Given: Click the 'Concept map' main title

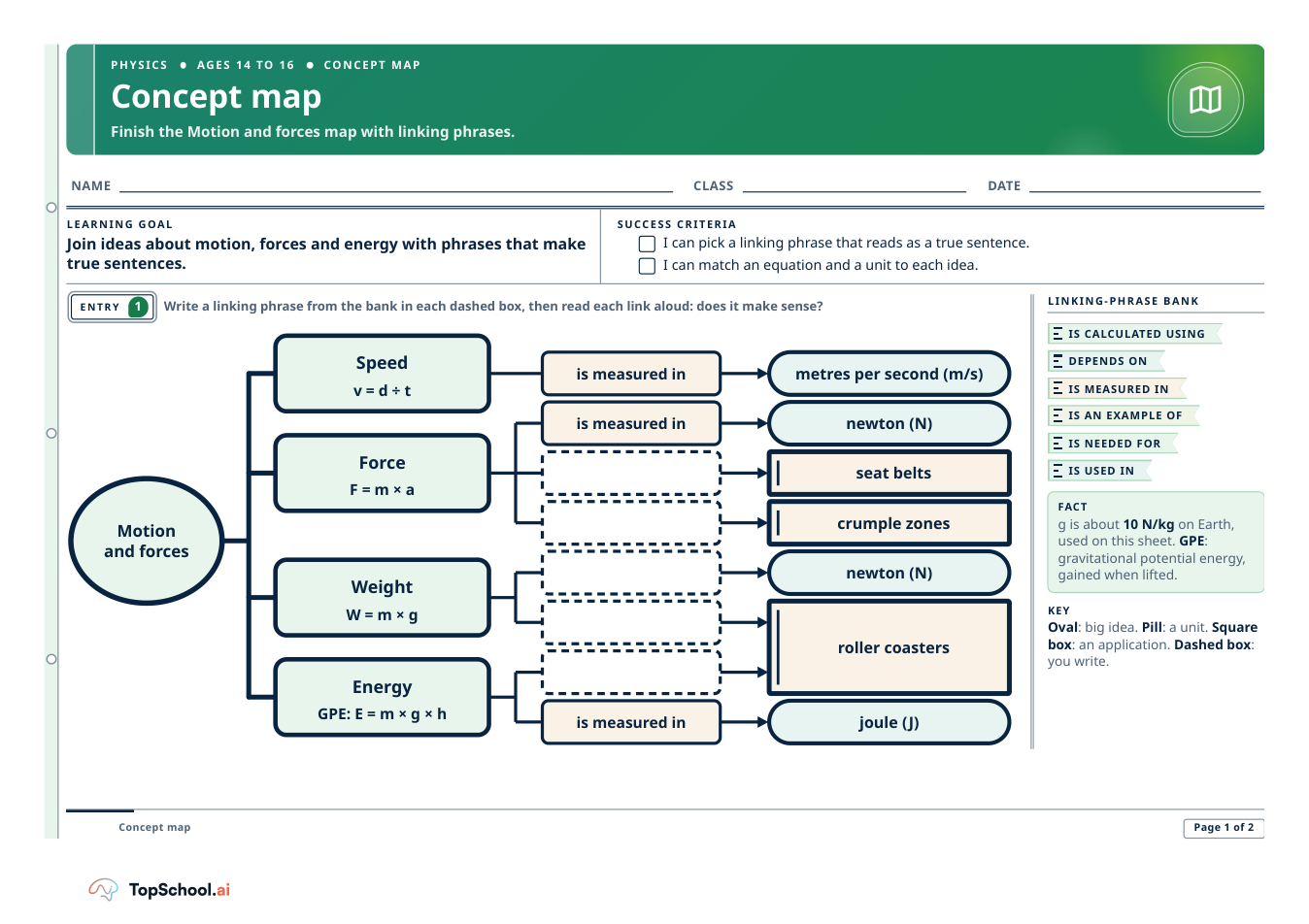Looking at the screenshot, I should [x=217, y=97].
